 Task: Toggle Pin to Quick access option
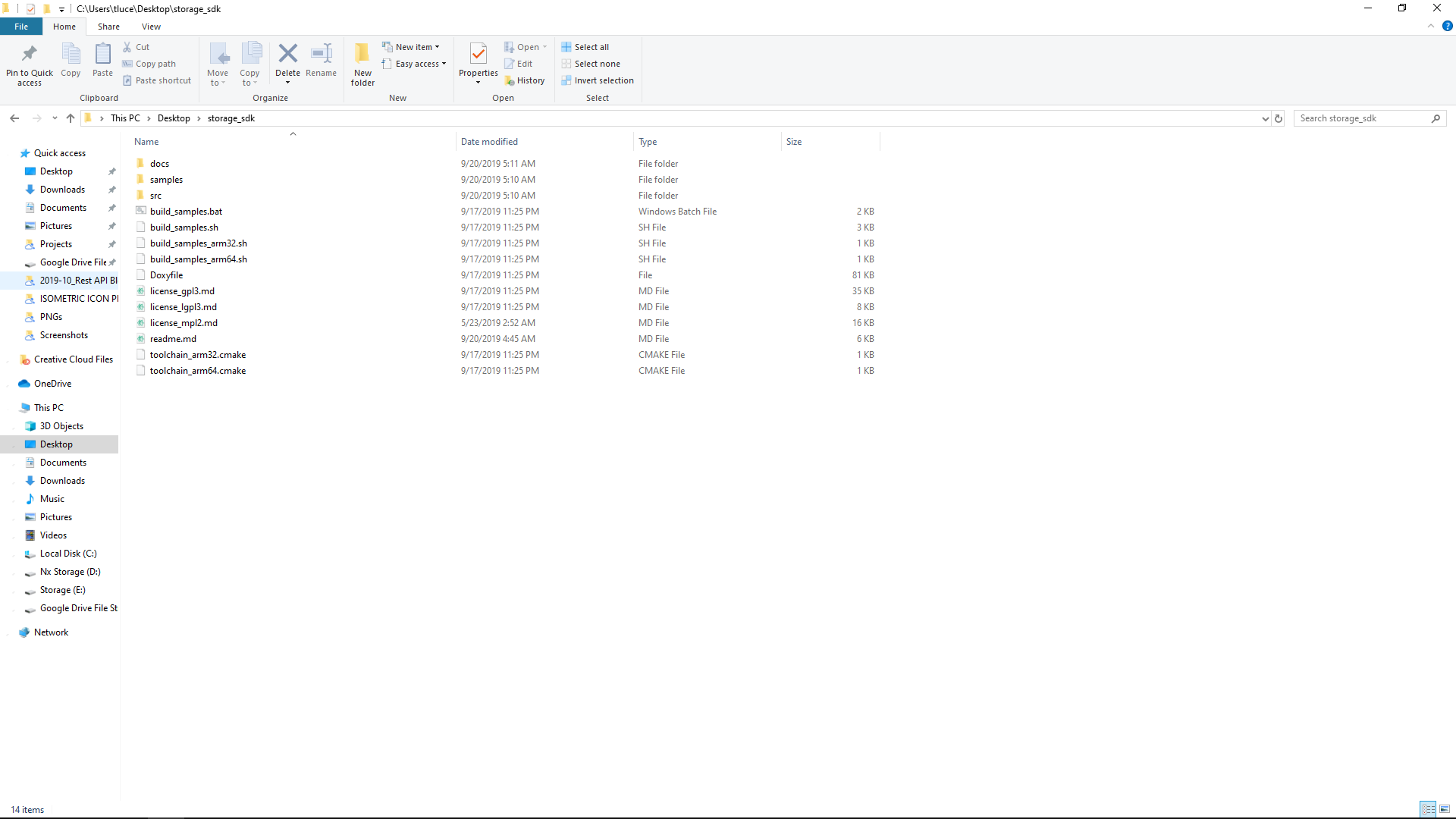29,63
